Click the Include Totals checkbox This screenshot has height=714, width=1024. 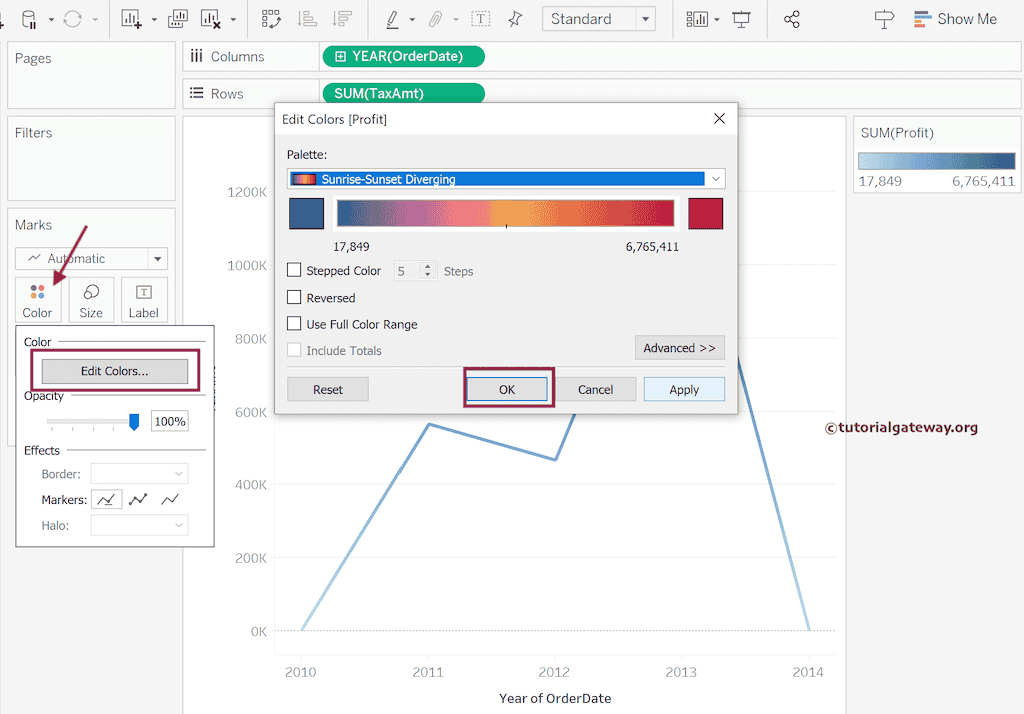pyautogui.click(x=295, y=350)
